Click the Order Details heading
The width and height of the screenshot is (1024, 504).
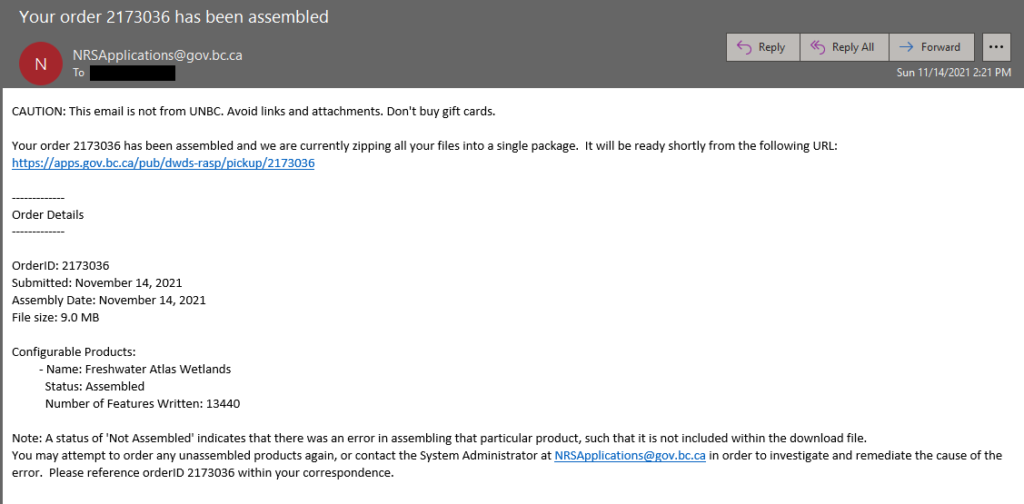coord(48,214)
